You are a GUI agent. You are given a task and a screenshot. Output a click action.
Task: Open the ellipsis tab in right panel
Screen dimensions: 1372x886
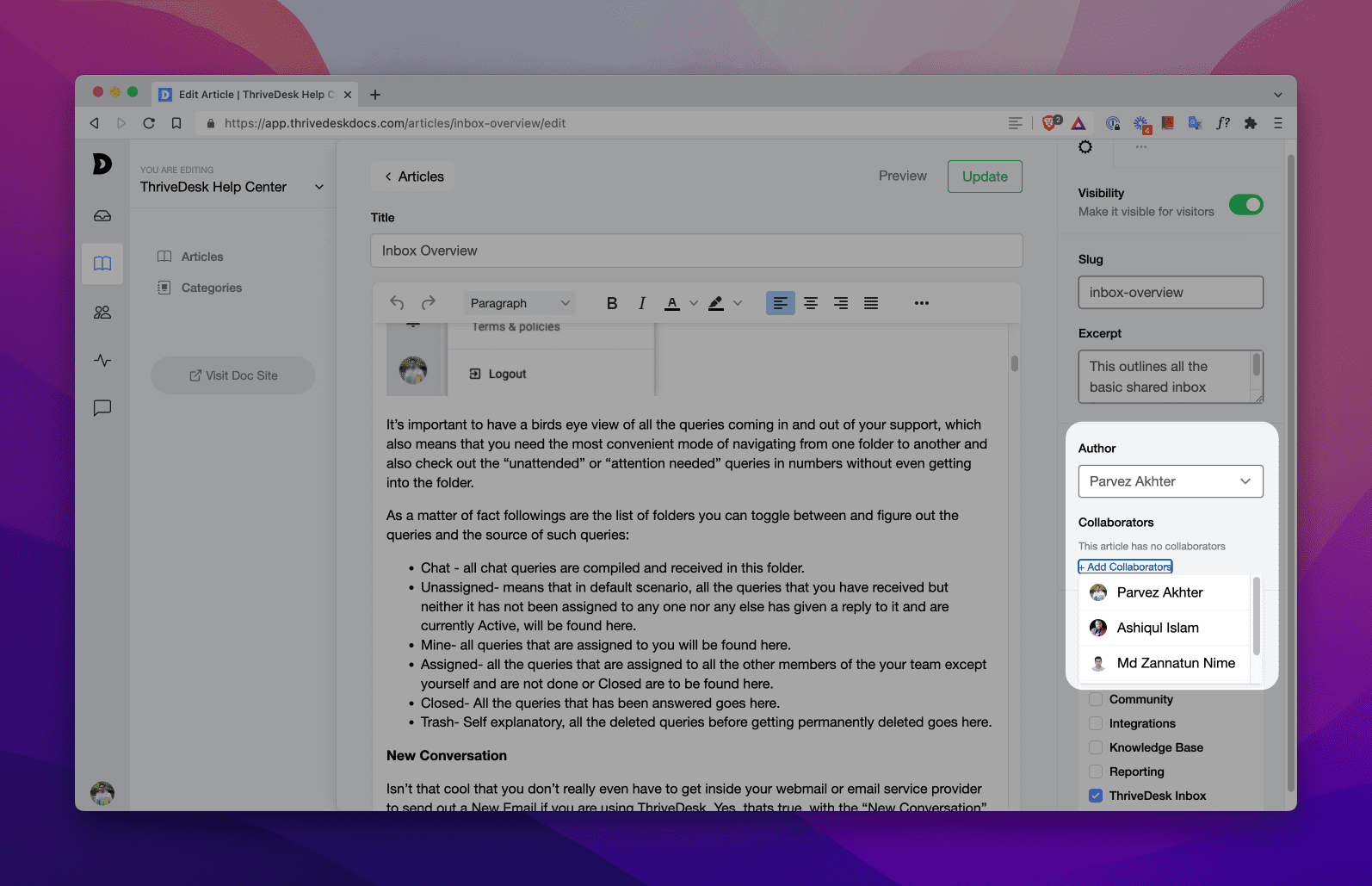[1141, 147]
